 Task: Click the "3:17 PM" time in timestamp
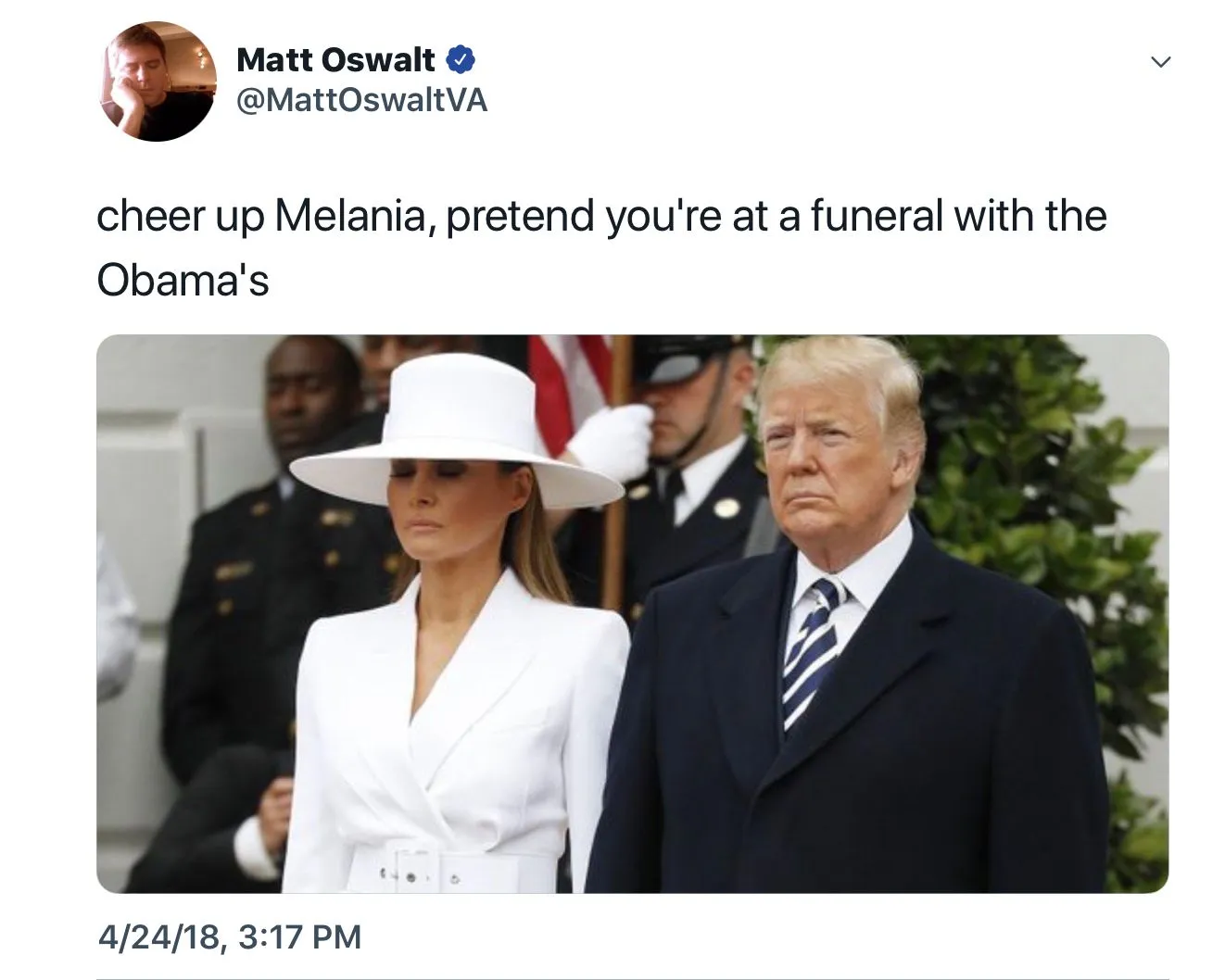coord(299,936)
